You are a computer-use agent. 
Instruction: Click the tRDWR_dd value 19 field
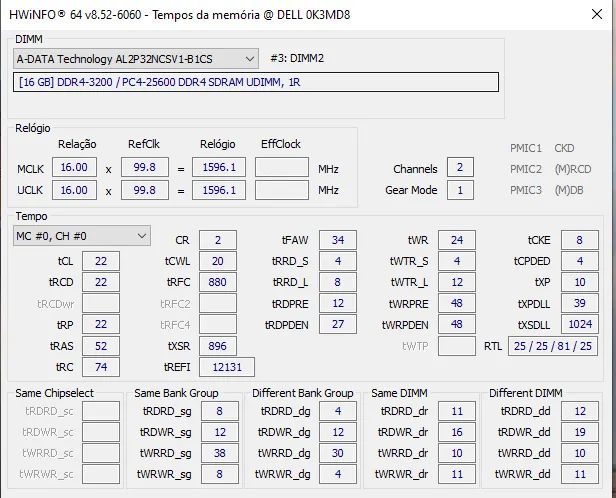click(x=580, y=432)
